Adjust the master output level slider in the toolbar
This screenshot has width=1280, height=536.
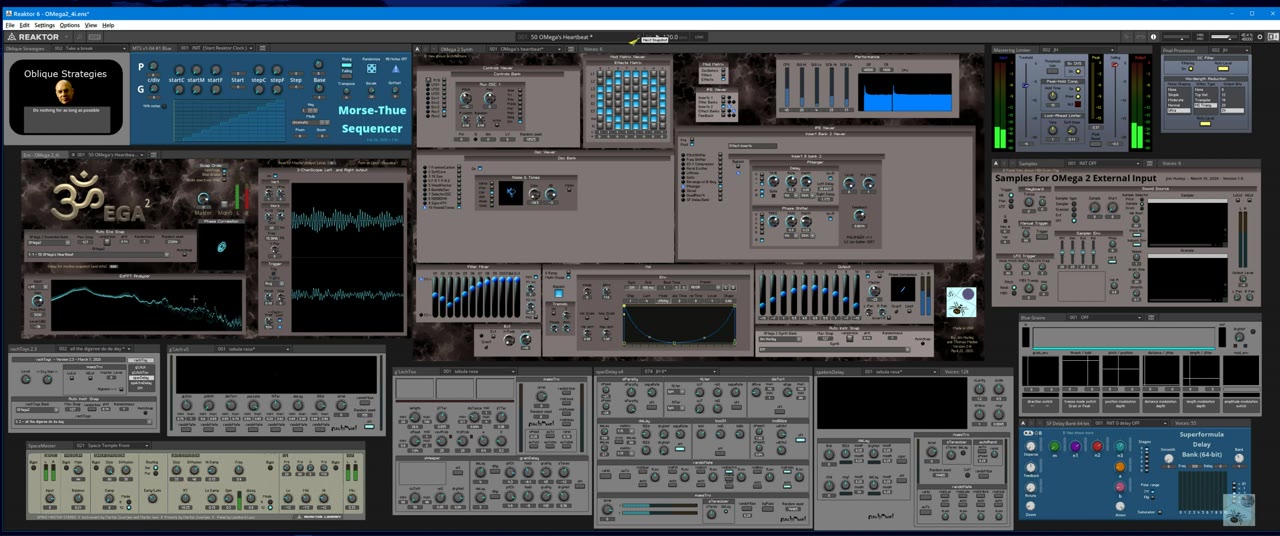pyautogui.click(x=1222, y=37)
